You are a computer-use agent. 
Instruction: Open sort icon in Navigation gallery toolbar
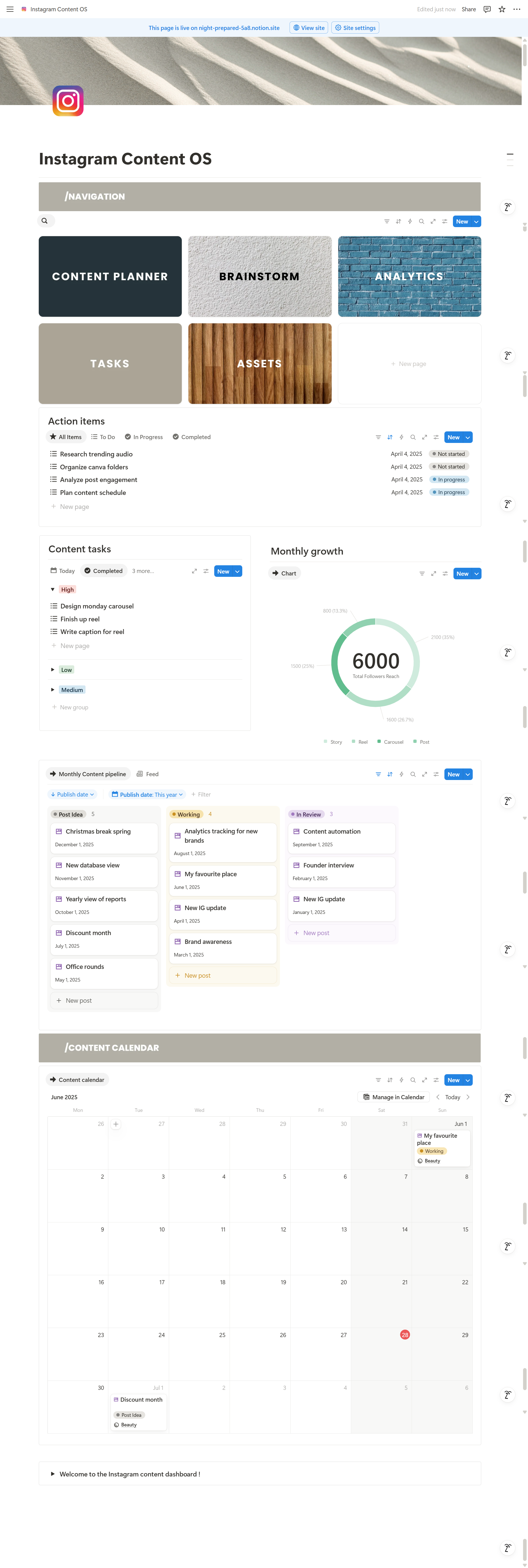[398, 222]
